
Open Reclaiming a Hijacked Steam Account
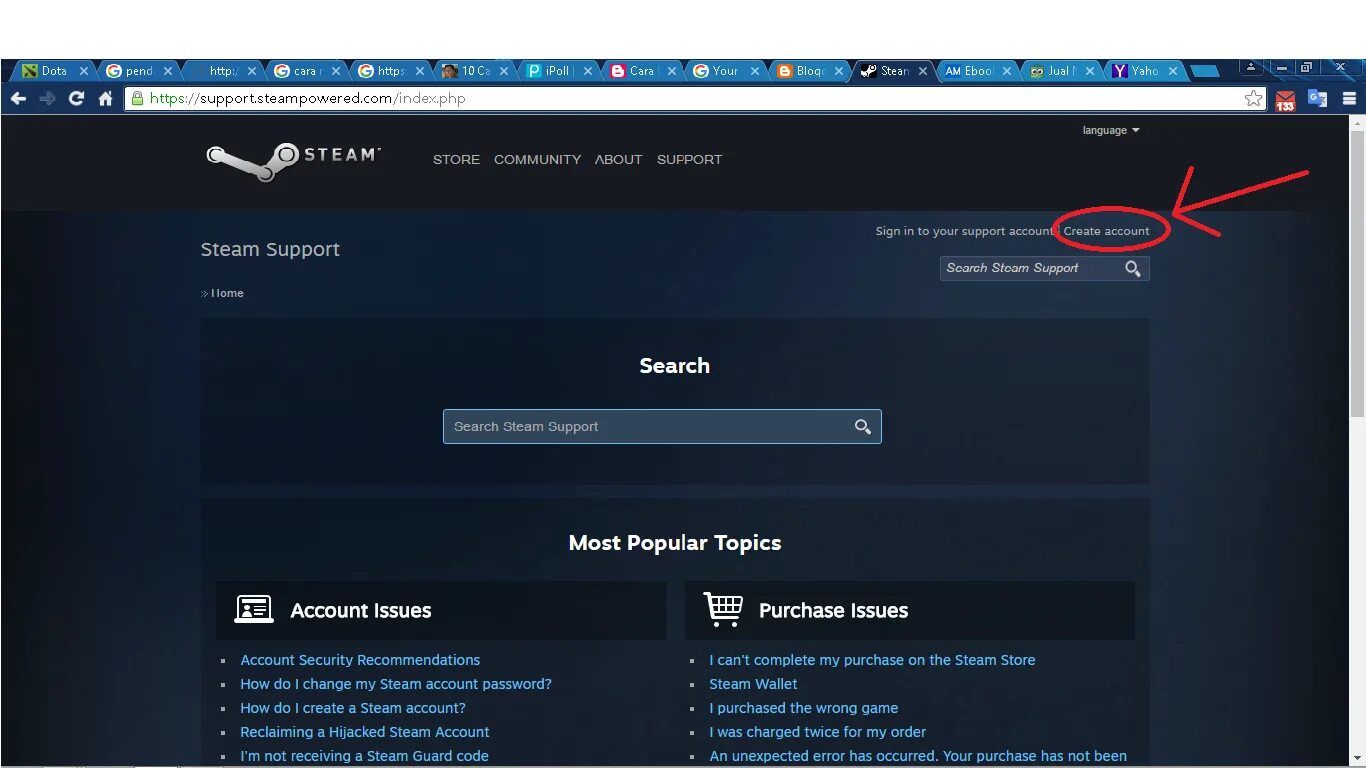[x=365, y=732]
